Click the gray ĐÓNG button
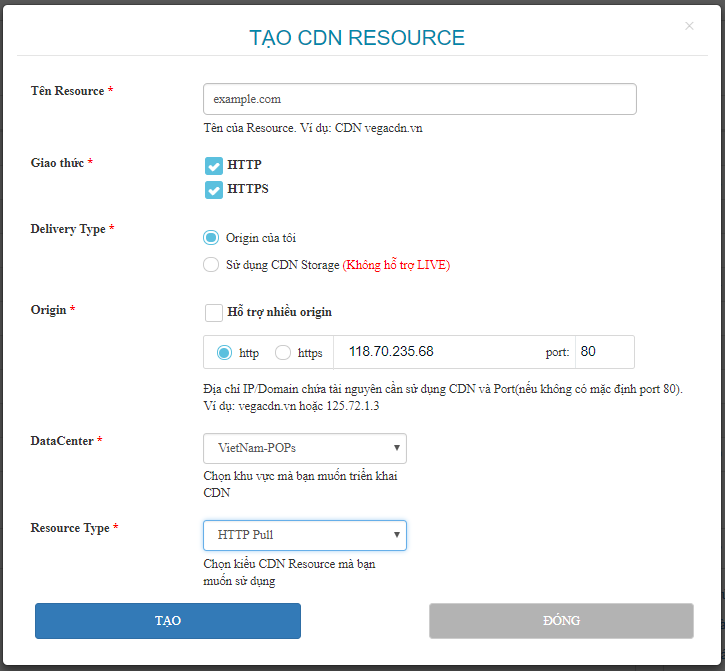Image resolution: width=725 pixels, height=671 pixels. (561, 621)
